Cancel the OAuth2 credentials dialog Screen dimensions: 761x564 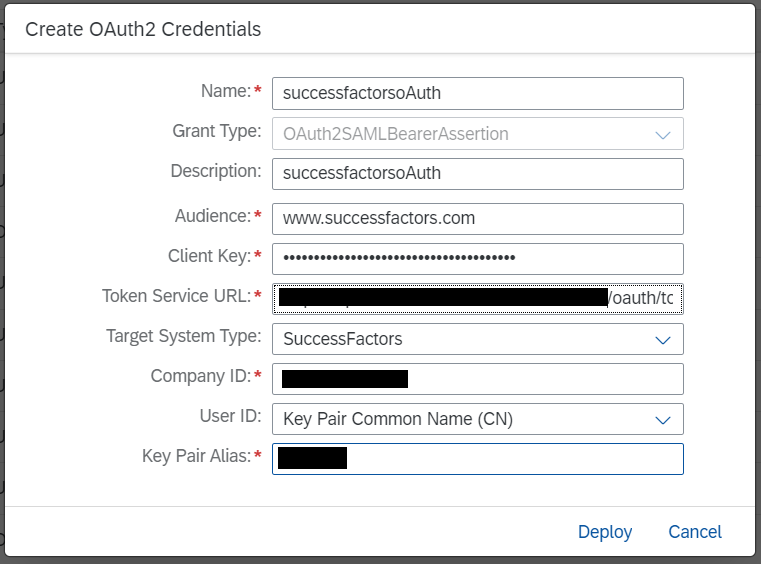coord(695,532)
